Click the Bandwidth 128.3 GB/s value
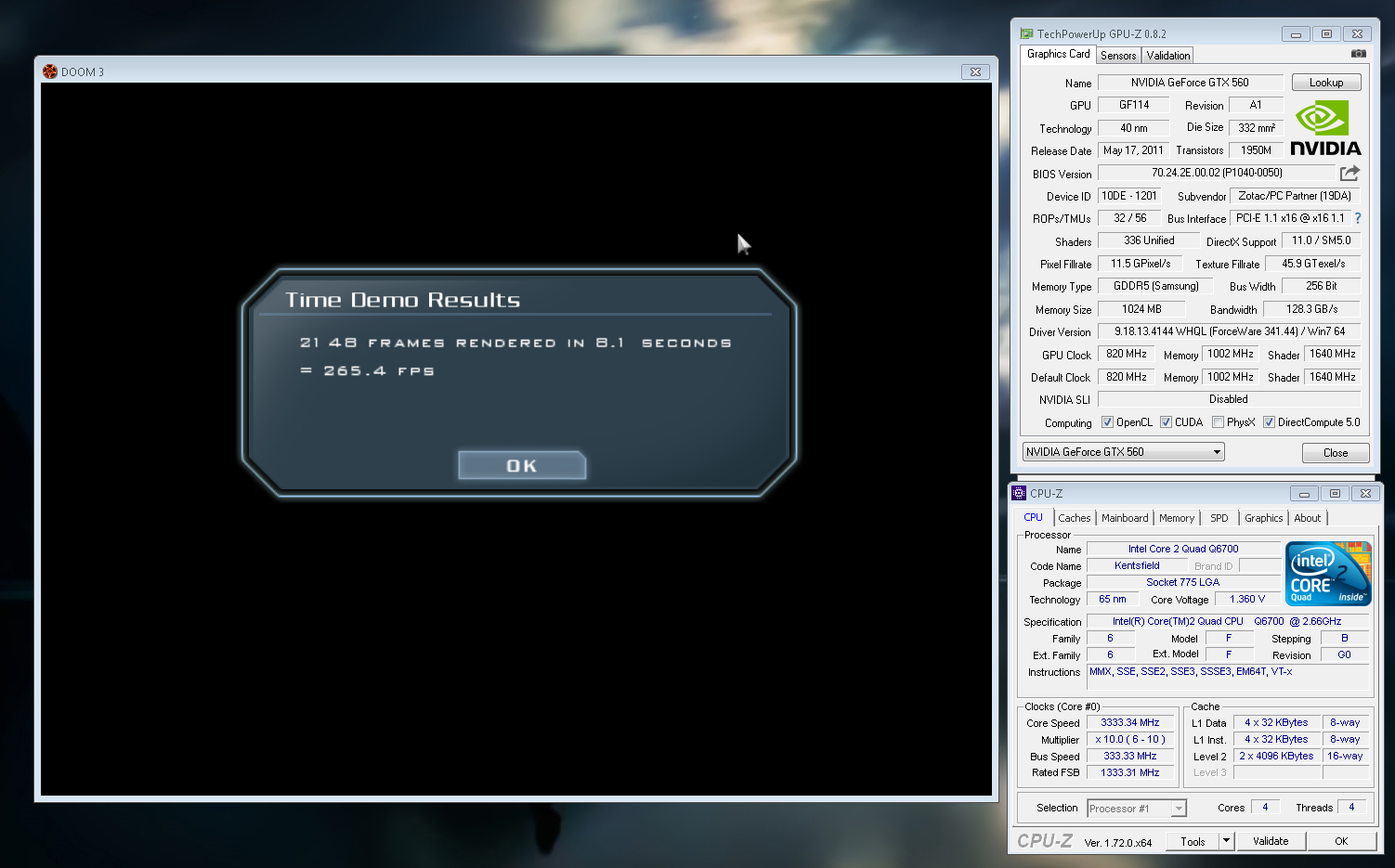The image size is (1395, 868). 1312,309
